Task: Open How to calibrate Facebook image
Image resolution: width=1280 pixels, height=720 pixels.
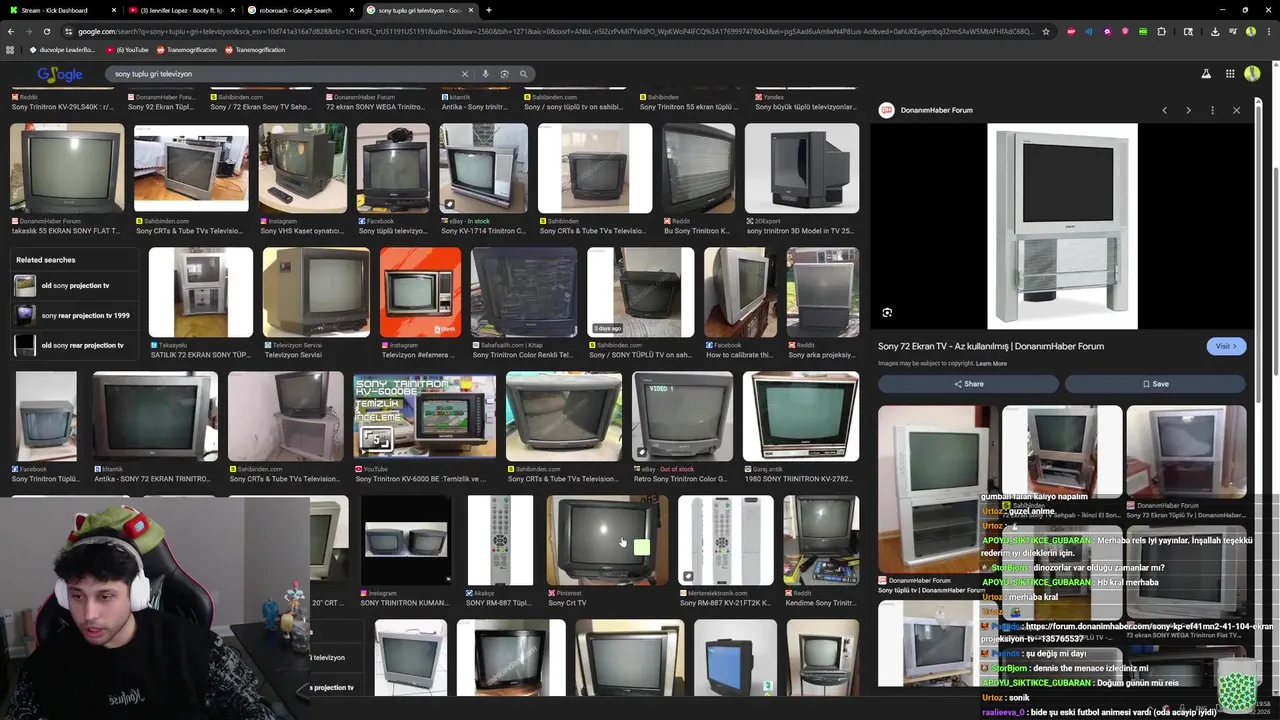Action: tap(741, 292)
